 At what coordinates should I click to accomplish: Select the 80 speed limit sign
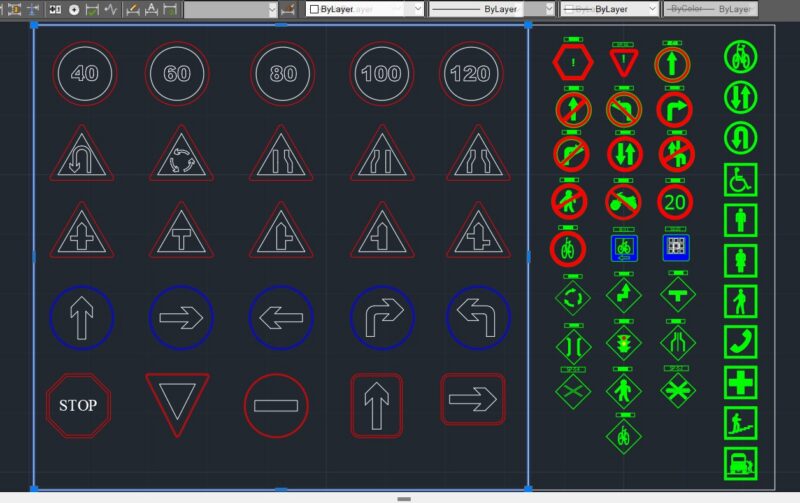pos(283,73)
